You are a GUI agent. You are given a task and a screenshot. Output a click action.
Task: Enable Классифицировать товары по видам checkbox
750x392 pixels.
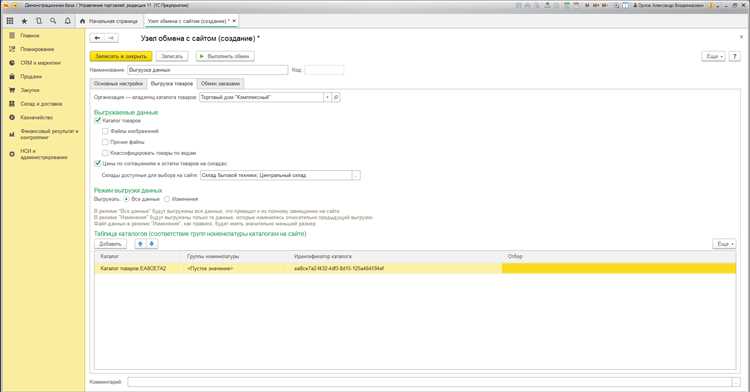pos(105,153)
